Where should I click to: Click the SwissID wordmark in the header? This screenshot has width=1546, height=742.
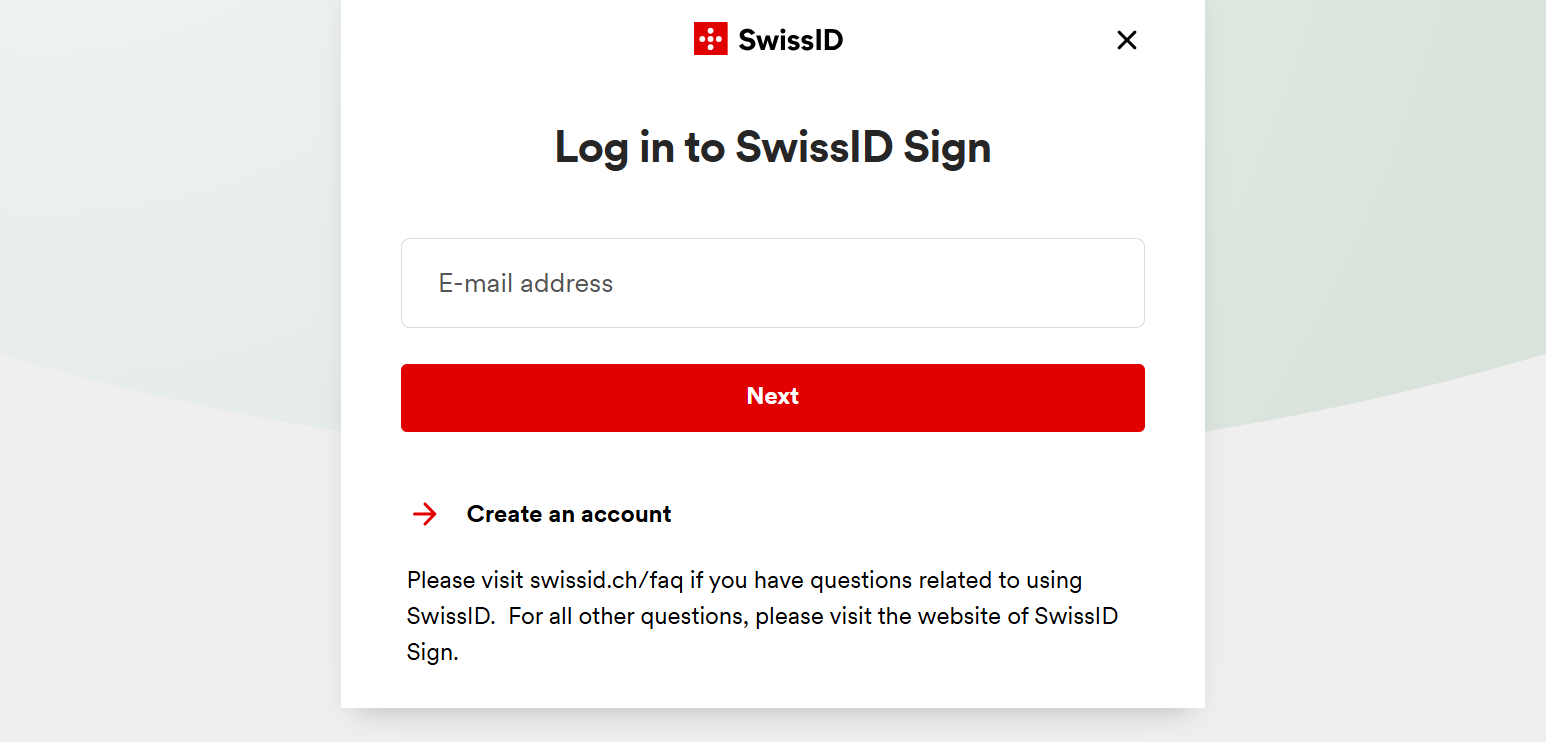pyautogui.click(x=790, y=40)
